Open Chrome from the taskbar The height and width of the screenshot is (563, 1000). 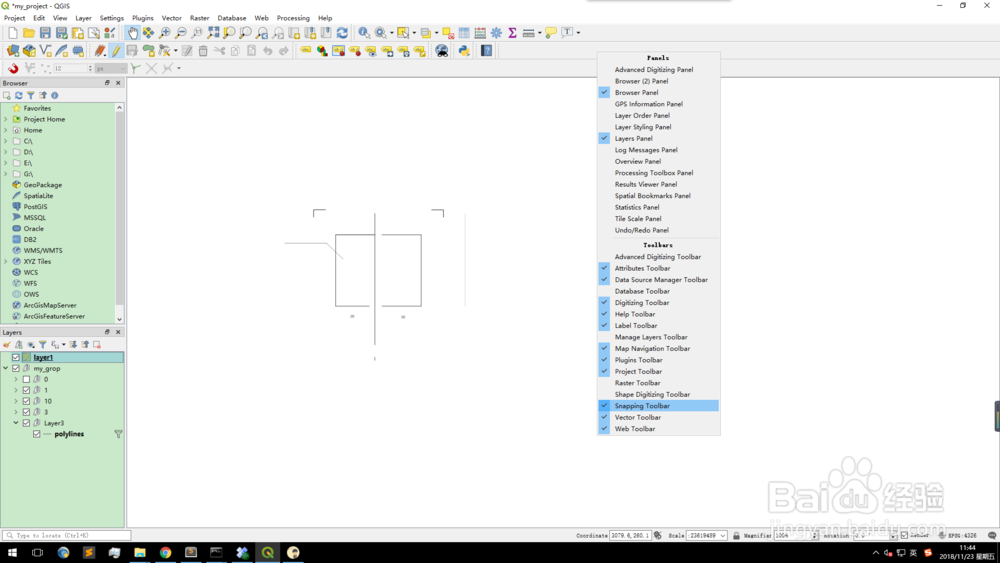click(x=165, y=553)
